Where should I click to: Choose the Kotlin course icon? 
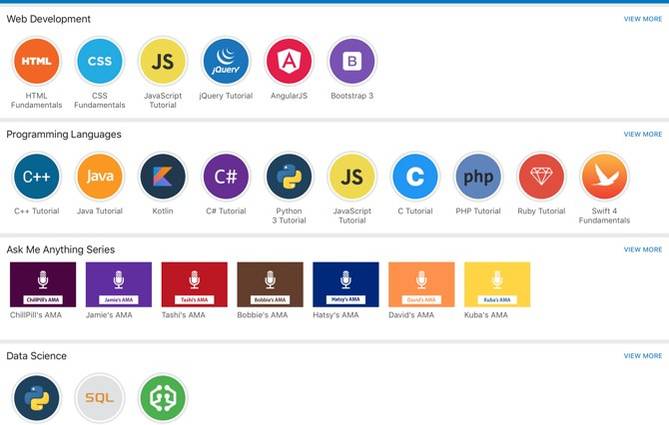163,176
